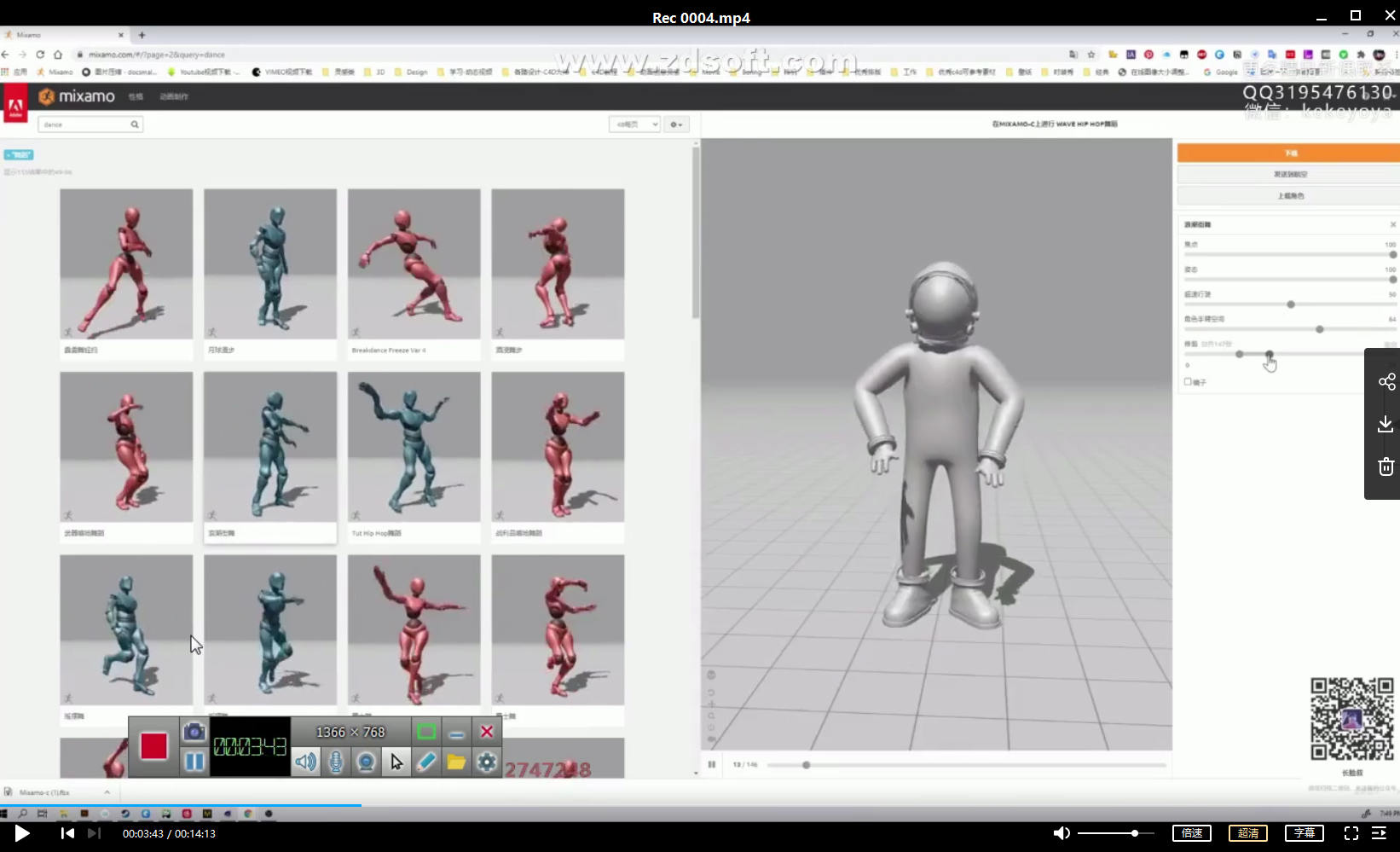
Task: Open the recorder's yellow folder icon
Action: click(456, 762)
